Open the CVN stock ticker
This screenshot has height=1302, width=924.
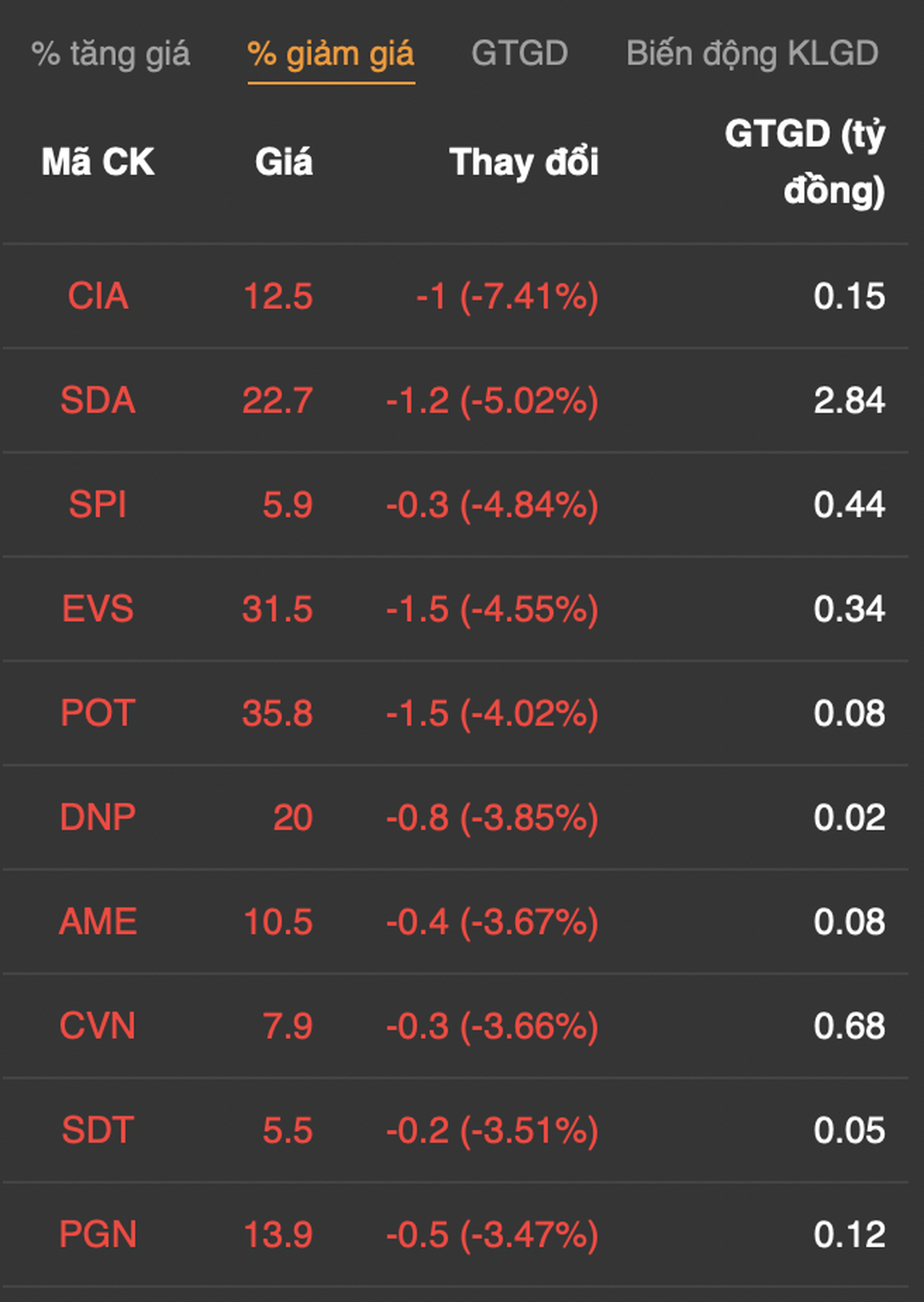98,1026
